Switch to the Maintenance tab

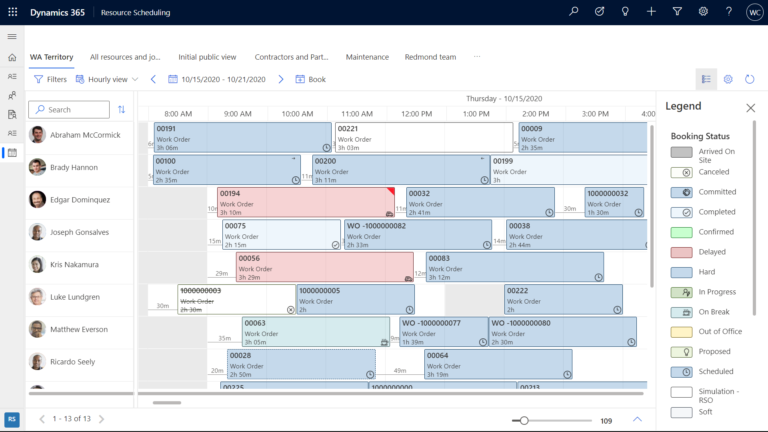tap(367, 57)
